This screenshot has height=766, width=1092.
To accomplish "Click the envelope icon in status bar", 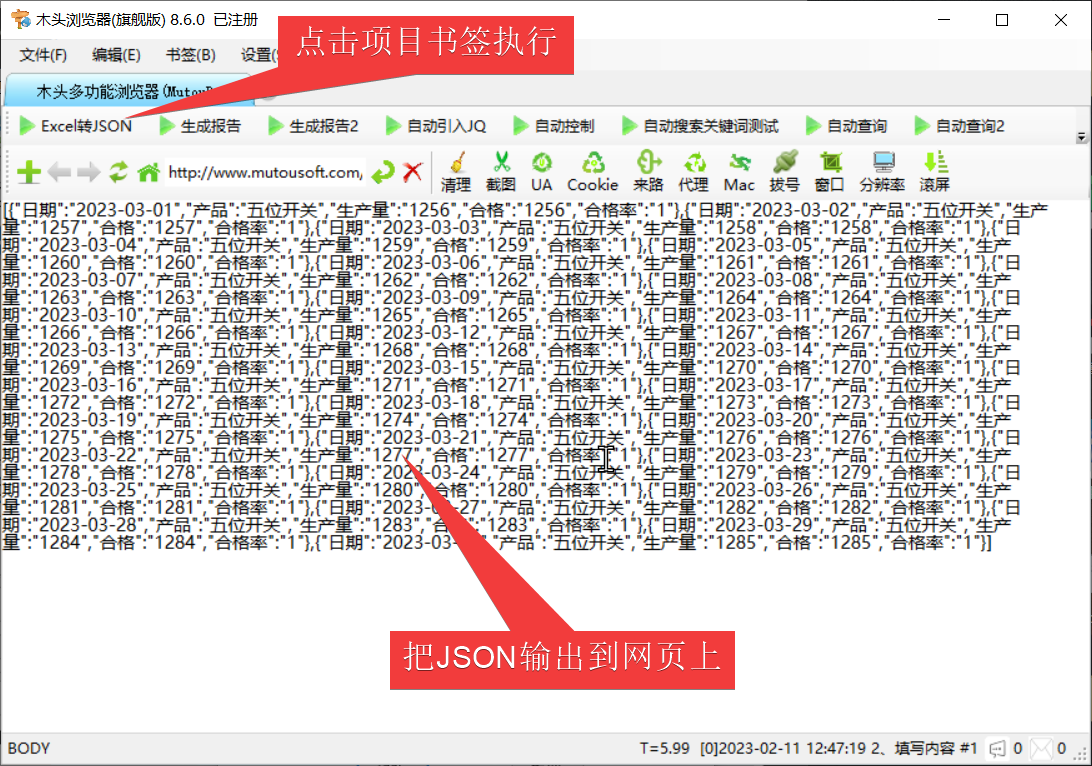I will pos(1041,749).
